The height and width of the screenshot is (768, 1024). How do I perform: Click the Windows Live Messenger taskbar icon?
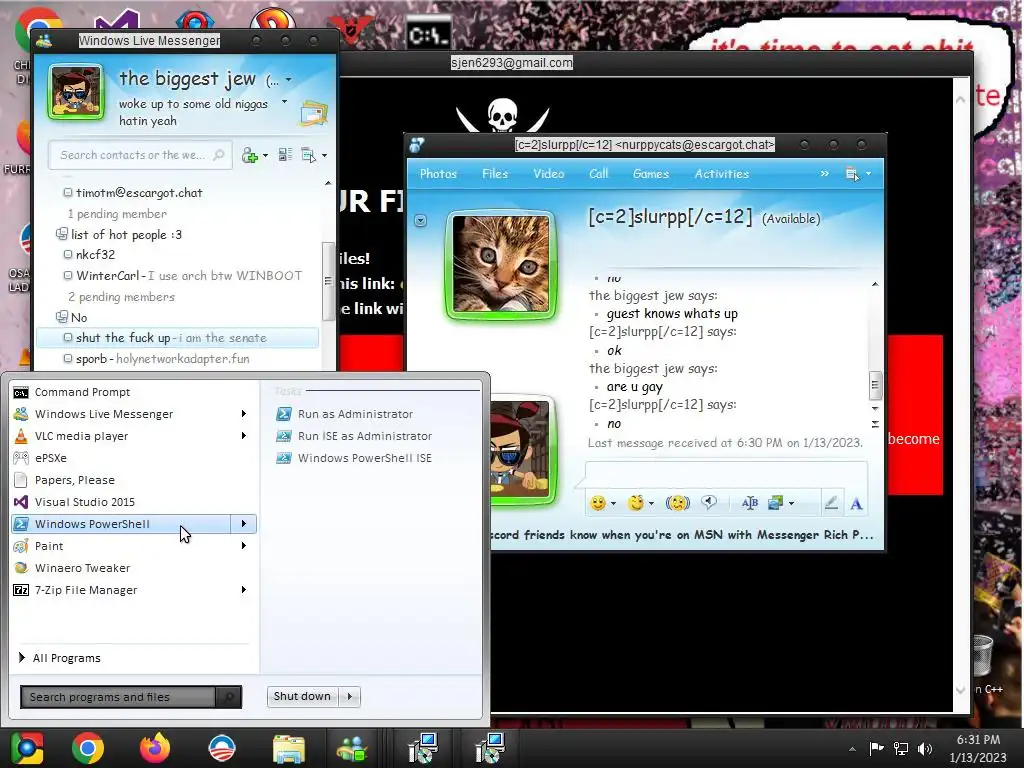[353, 748]
